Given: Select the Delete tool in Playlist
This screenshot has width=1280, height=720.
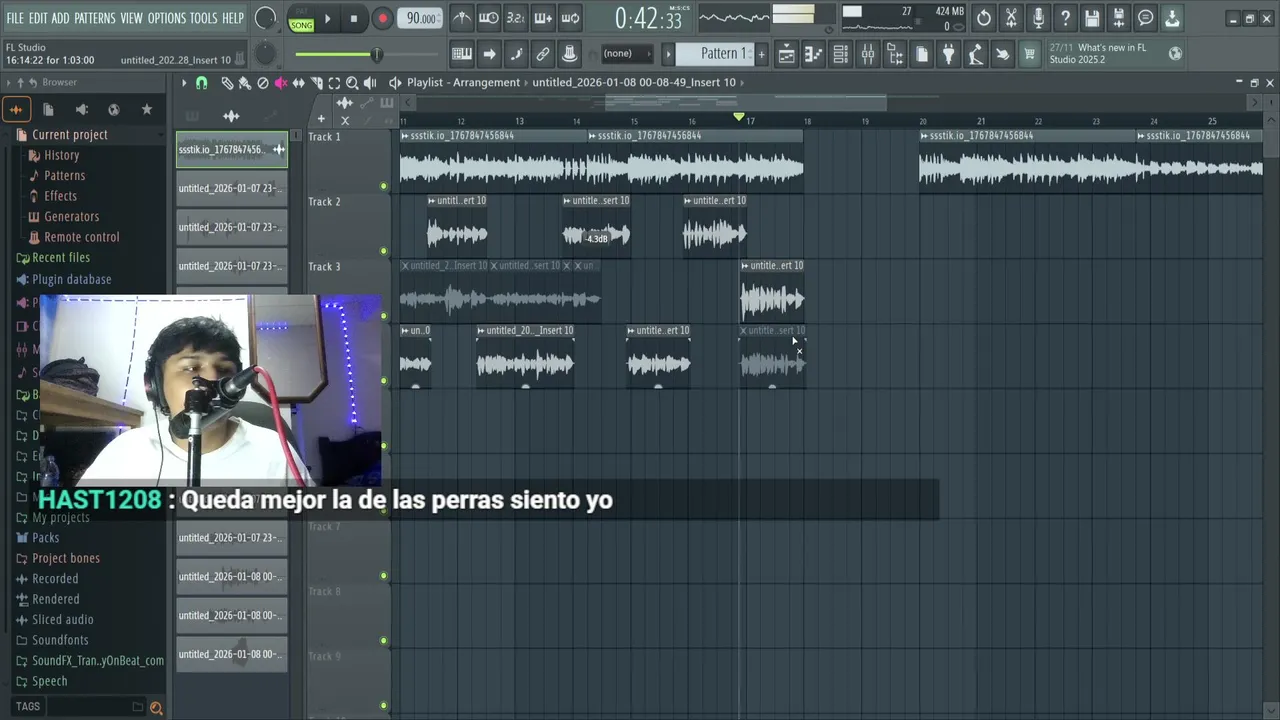Looking at the screenshot, I should coord(263,83).
